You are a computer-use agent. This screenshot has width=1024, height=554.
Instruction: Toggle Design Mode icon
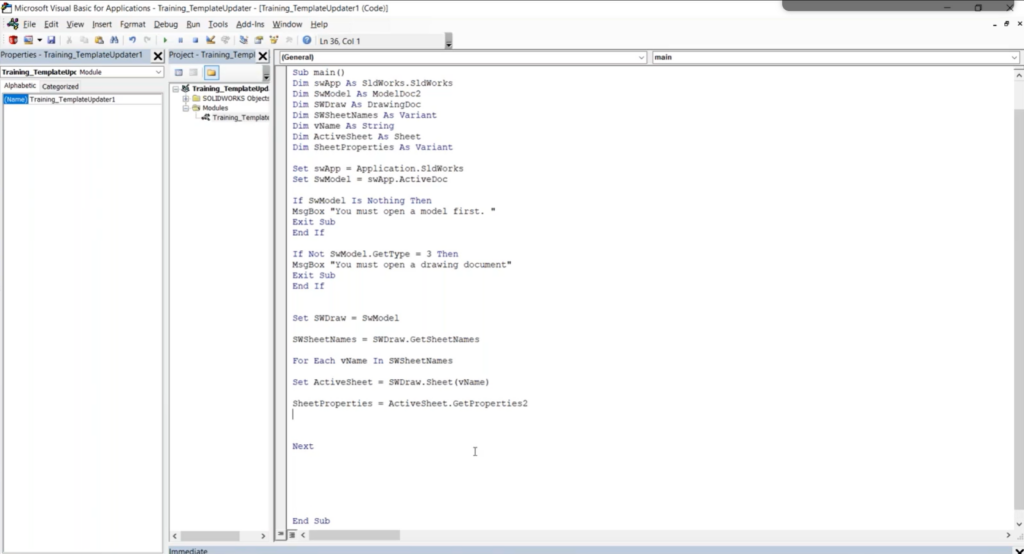click(210, 41)
